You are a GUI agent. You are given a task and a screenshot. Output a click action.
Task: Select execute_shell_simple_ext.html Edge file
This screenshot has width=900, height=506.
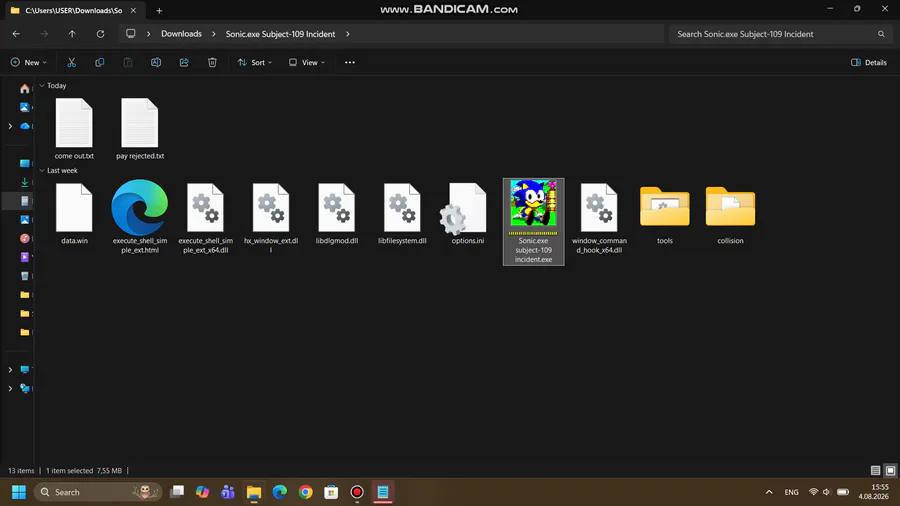(x=139, y=217)
